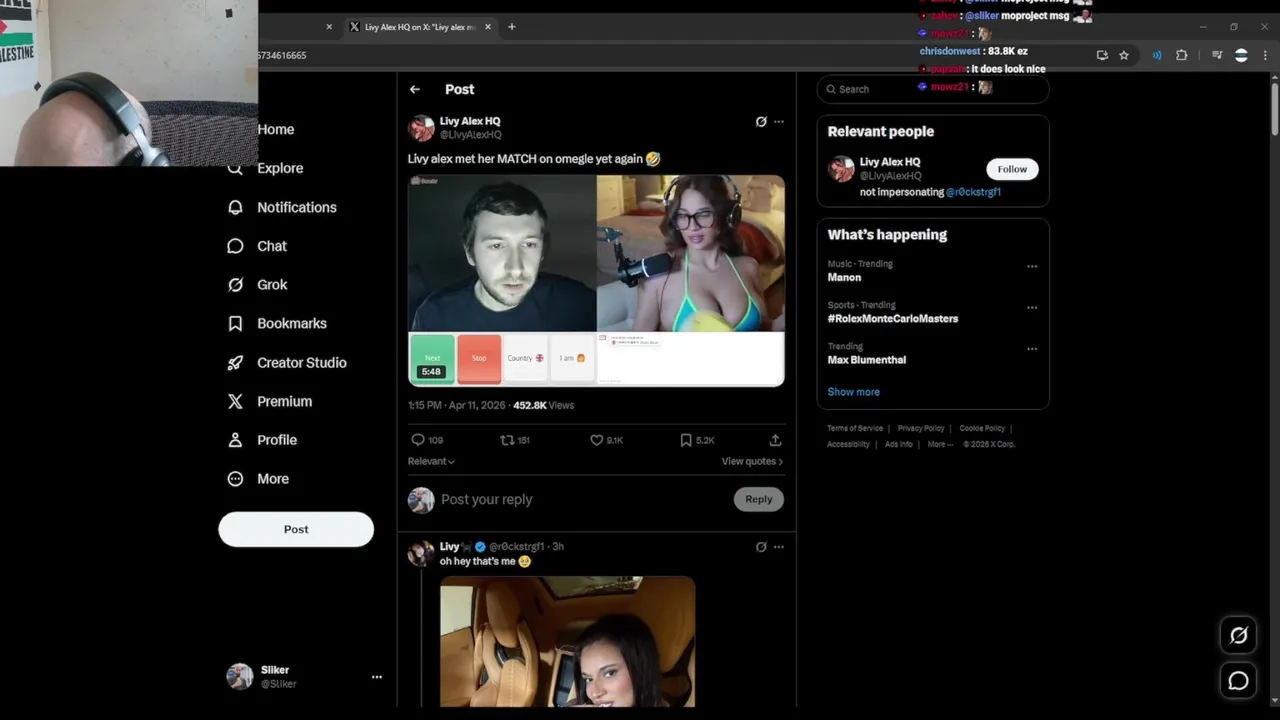Bookmark the post showing 5.2K
Screen dimensions: 1280x720
(x=686, y=440)
